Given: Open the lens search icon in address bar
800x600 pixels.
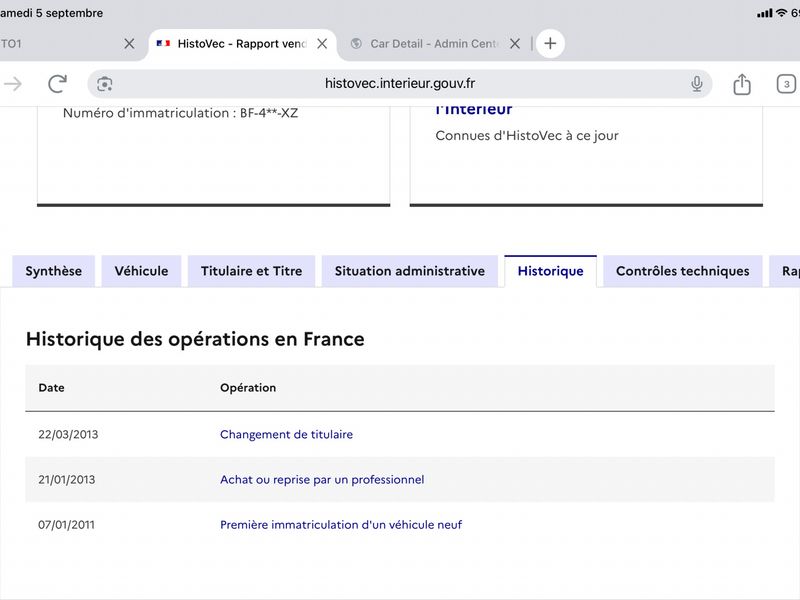Looking at the screenshot, I should tap(105, 84).
